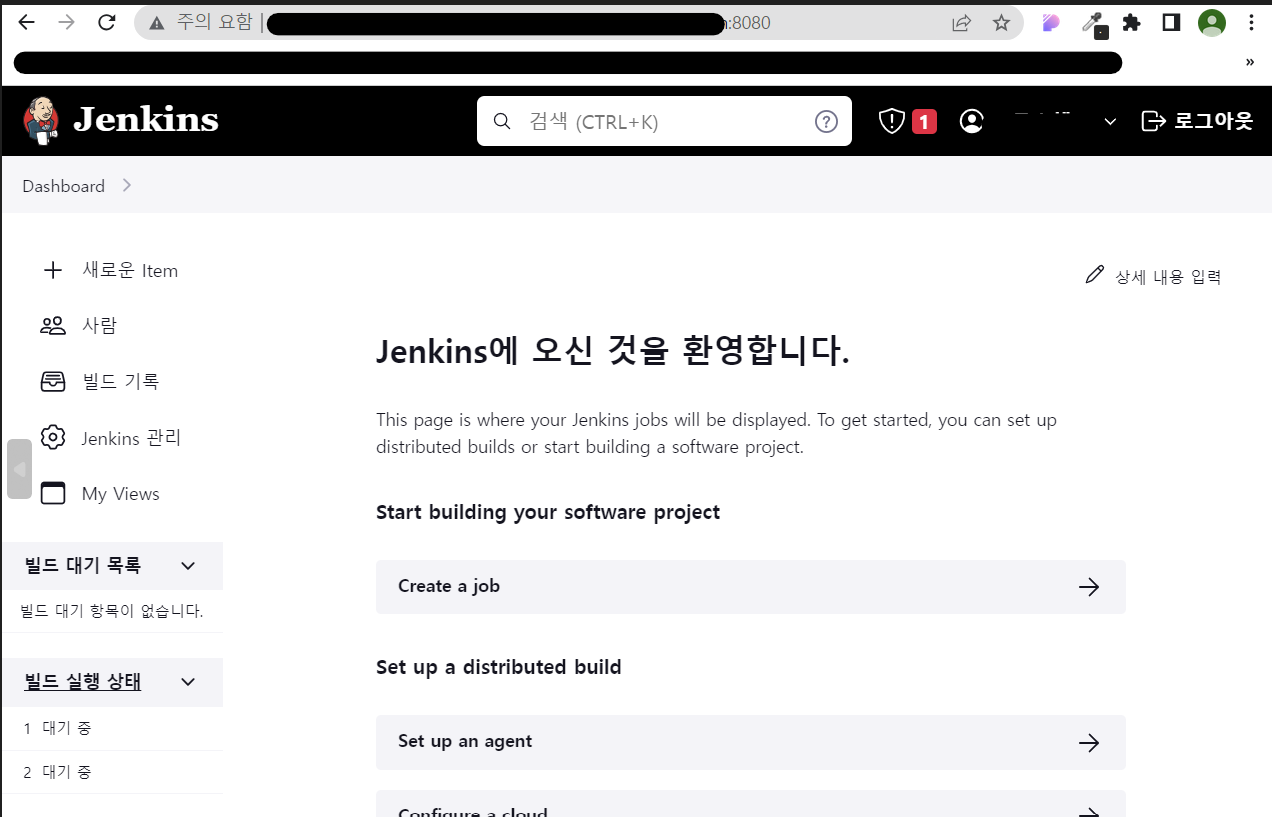This screenshot has width=1272, height=817.
Task: Click the 빌드 실행 상태 link
Action: click(x=82, y=682)
